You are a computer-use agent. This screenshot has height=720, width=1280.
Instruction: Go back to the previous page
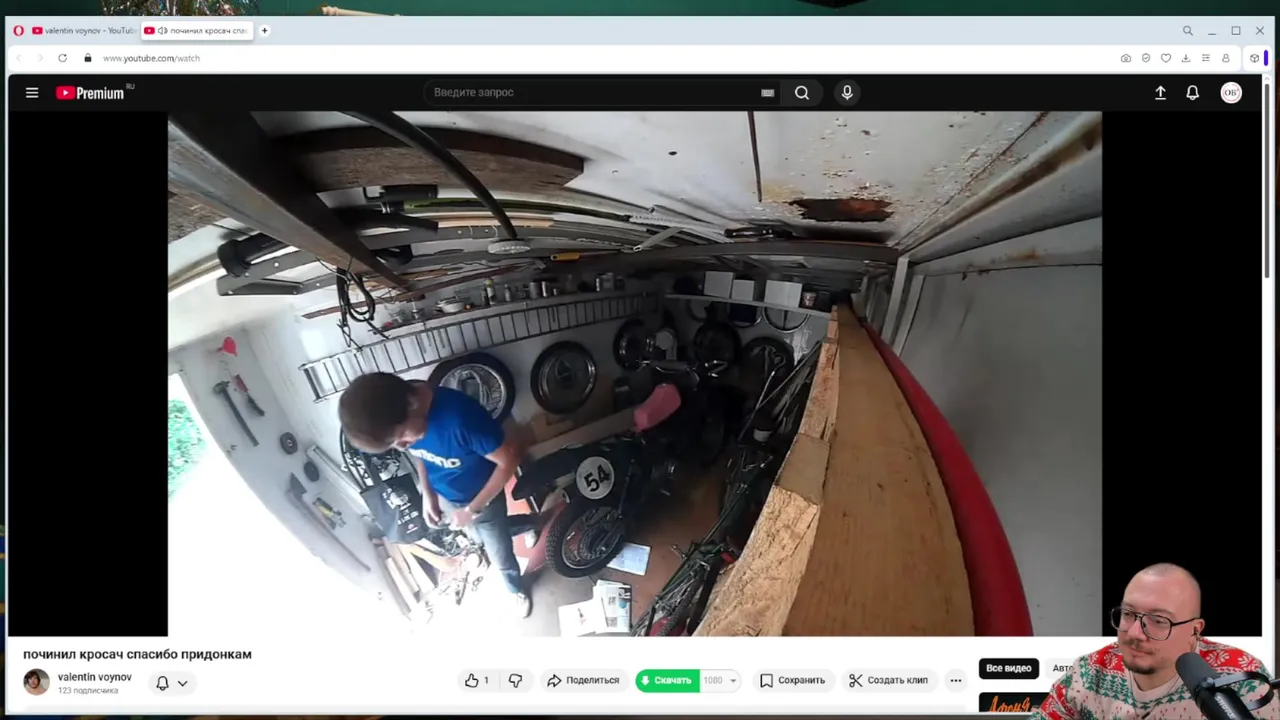point(18,58)
